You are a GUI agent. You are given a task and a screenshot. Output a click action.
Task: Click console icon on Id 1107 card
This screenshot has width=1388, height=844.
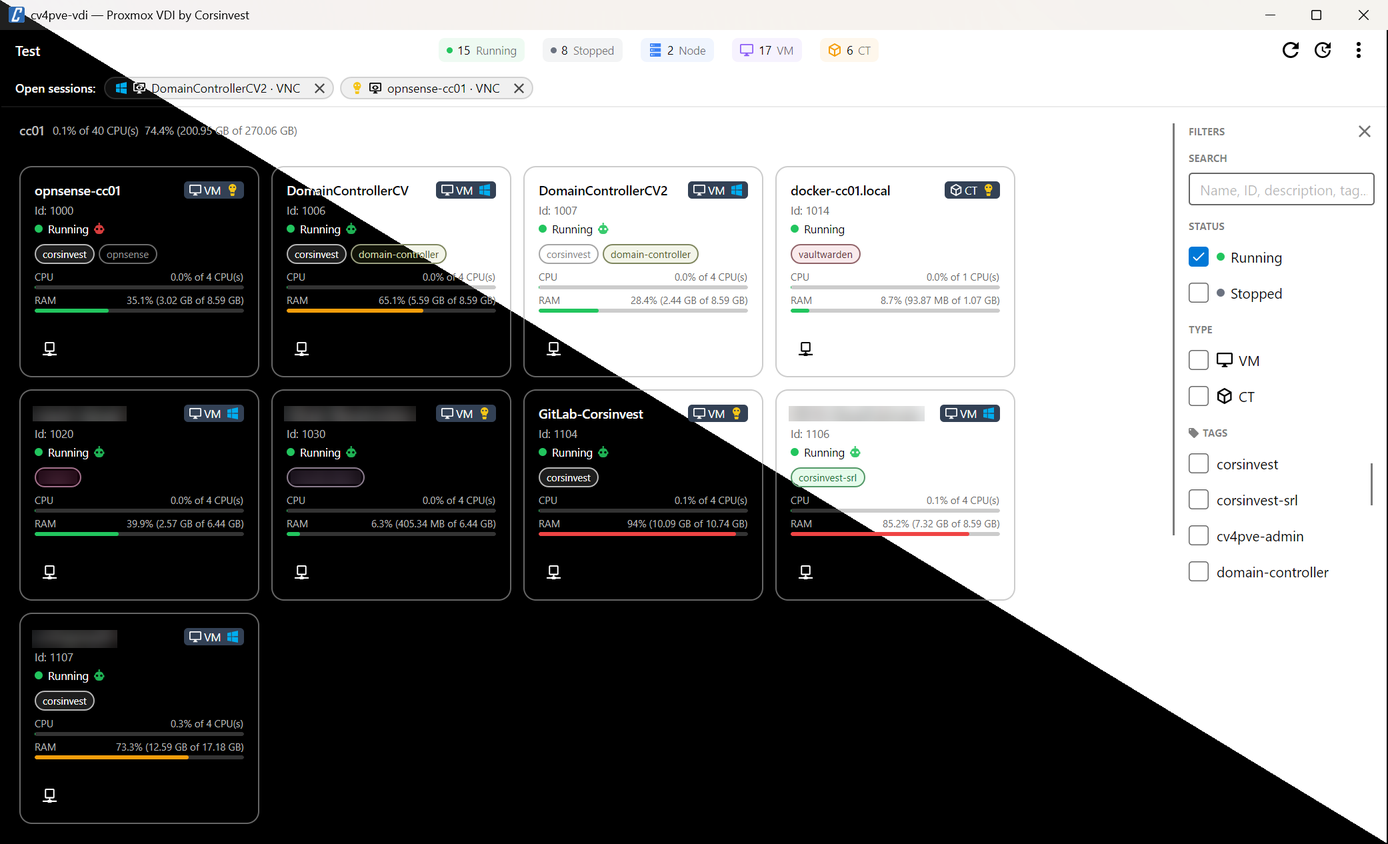pos(49,795)
